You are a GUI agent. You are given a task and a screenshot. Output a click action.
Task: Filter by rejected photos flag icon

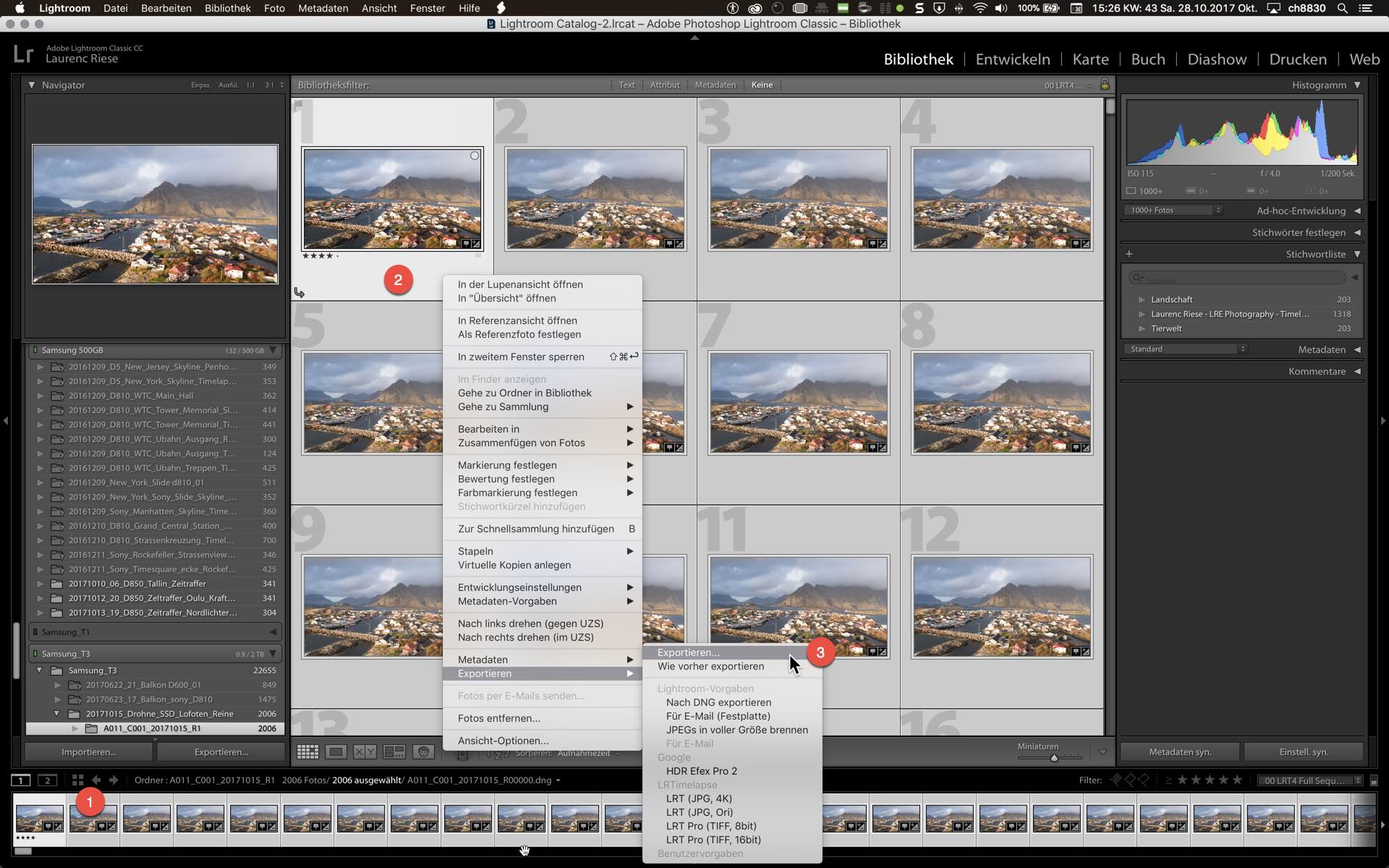(x=1144, y=780)
